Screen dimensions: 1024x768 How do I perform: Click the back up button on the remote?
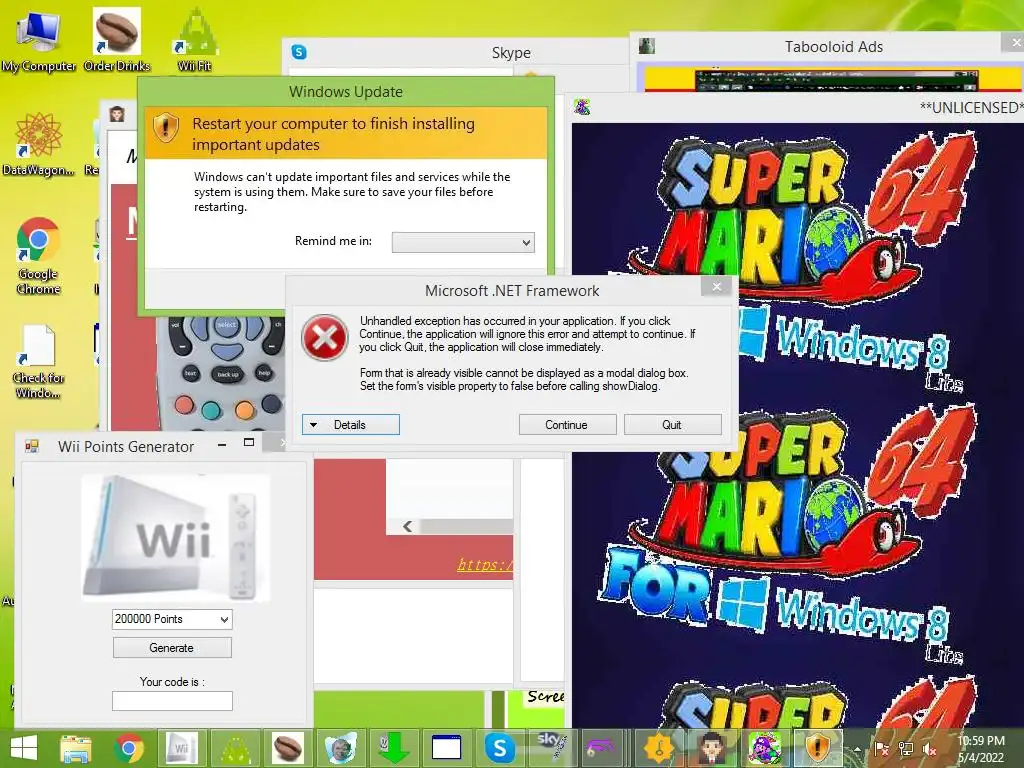[227, 374]
